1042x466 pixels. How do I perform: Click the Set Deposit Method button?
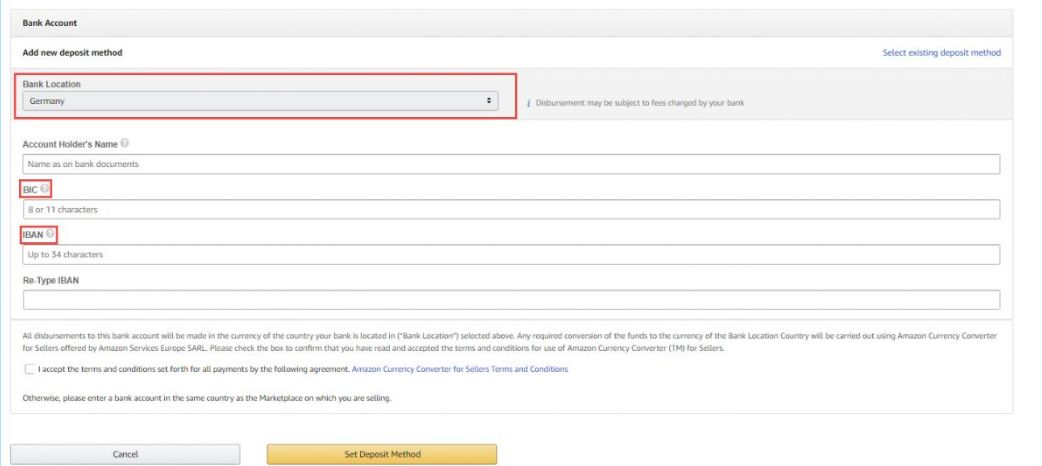tap(382, 454)
